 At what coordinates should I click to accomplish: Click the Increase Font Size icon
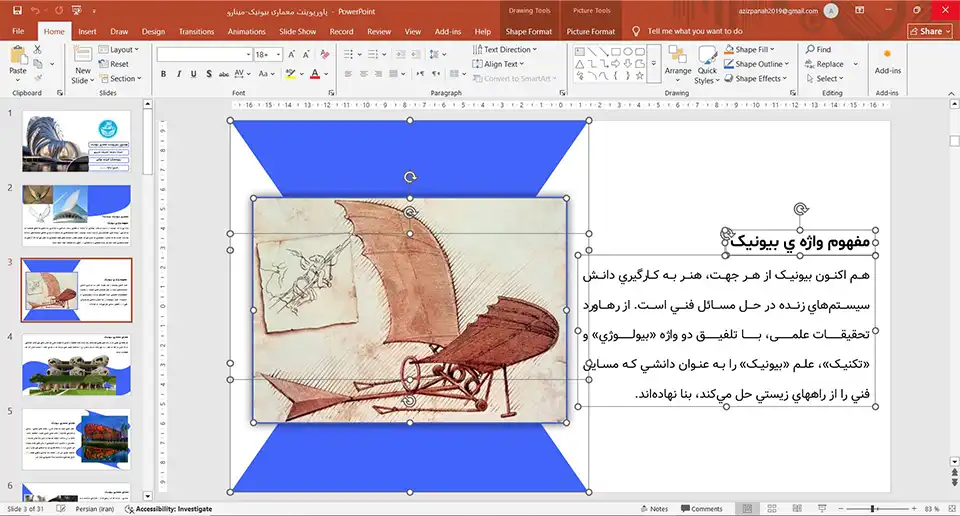[x=293, y=54]
